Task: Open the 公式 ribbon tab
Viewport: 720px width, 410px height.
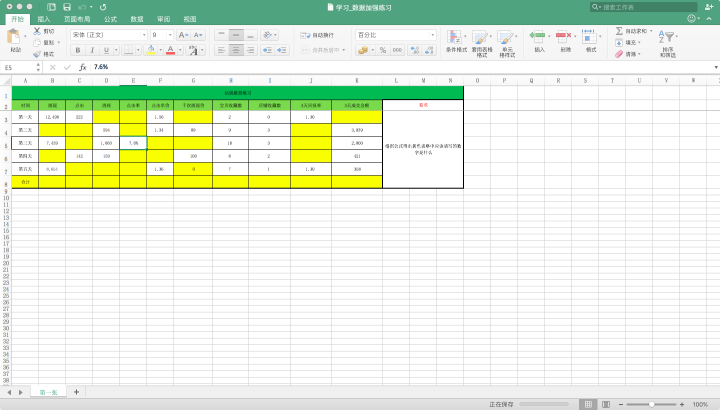Action: tap(110, 19)
